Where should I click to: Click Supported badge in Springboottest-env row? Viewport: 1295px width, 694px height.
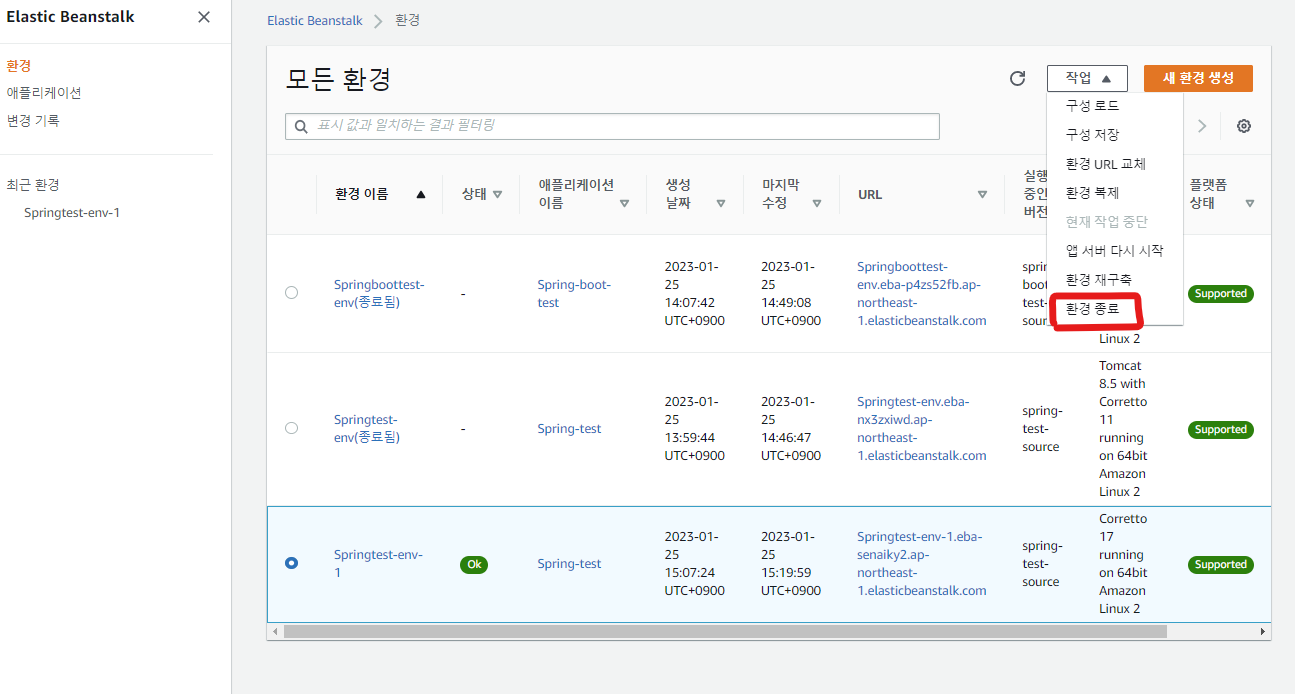coord(1220,294)
